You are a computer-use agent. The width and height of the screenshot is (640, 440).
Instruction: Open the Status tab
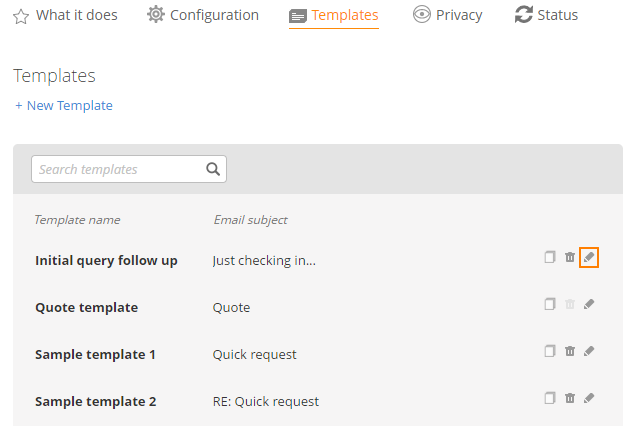tap(547, 15)
